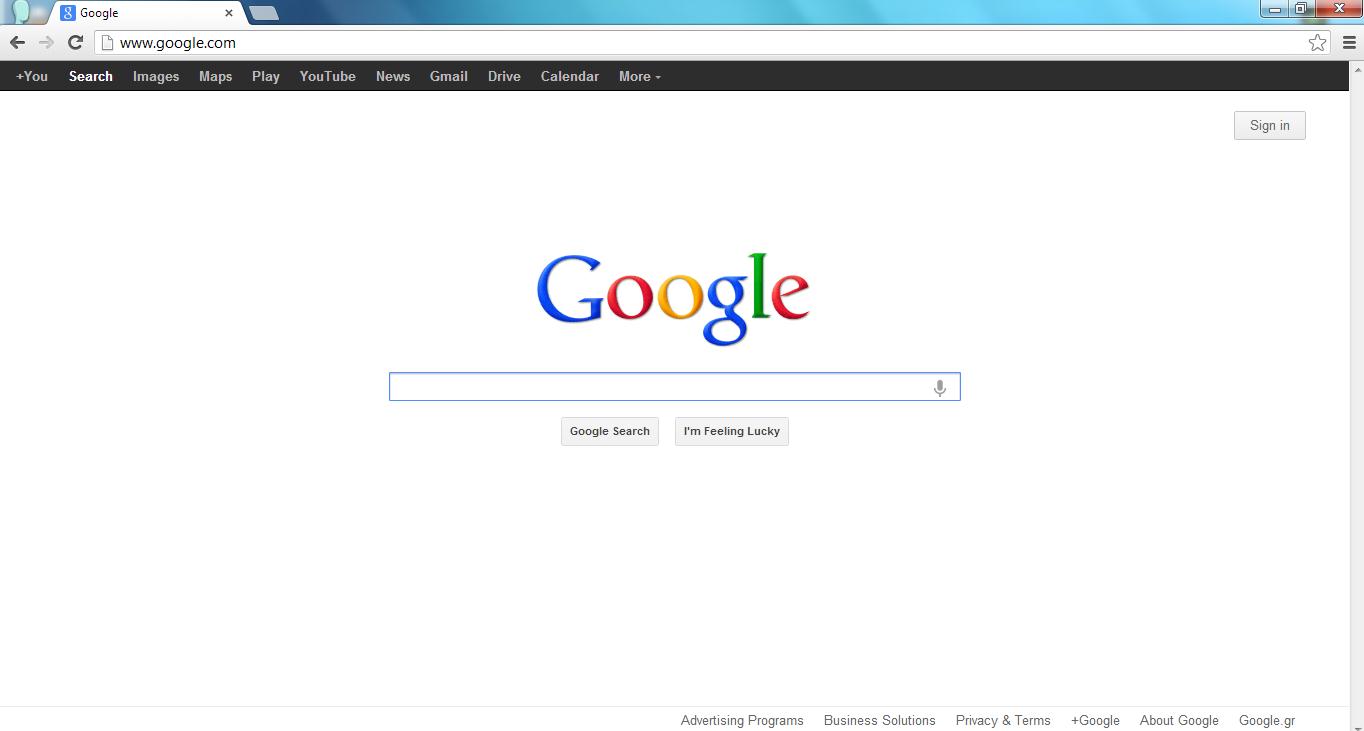Select Gmail from the top navigation bar
This screenshot has width=1364, height=731.
pos(448,76)
